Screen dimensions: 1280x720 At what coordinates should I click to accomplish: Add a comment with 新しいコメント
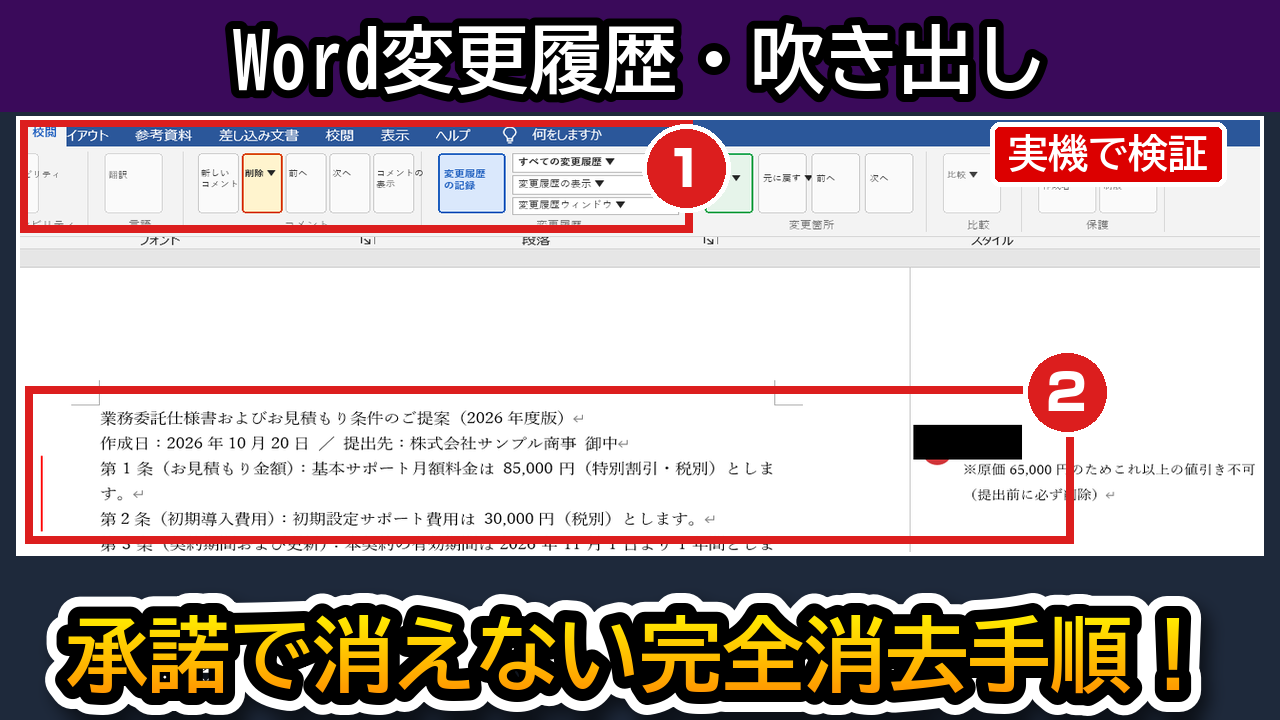[x=218, y=183]
